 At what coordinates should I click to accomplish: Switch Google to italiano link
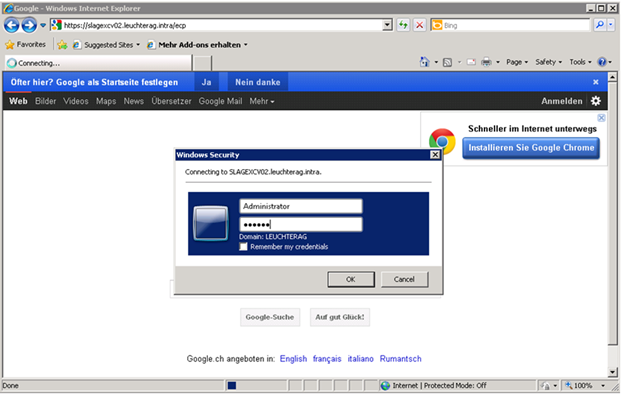tap(360, 359)
